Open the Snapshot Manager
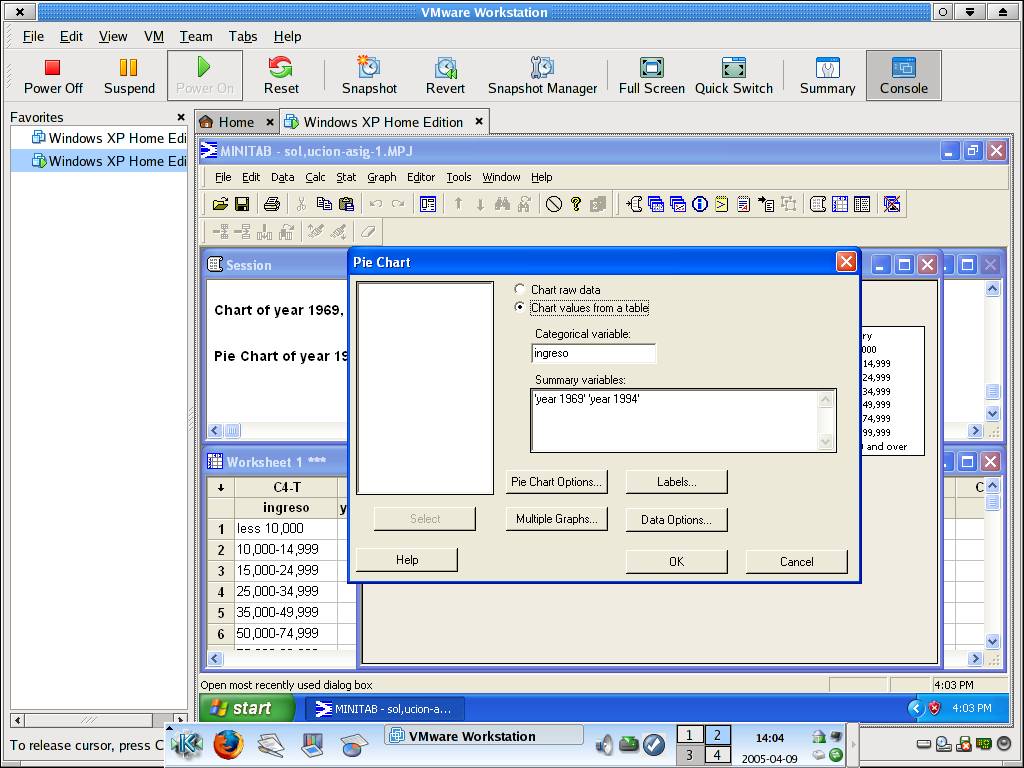The width and height of the screenshot is (1024, 768). [x=542, y=76]
